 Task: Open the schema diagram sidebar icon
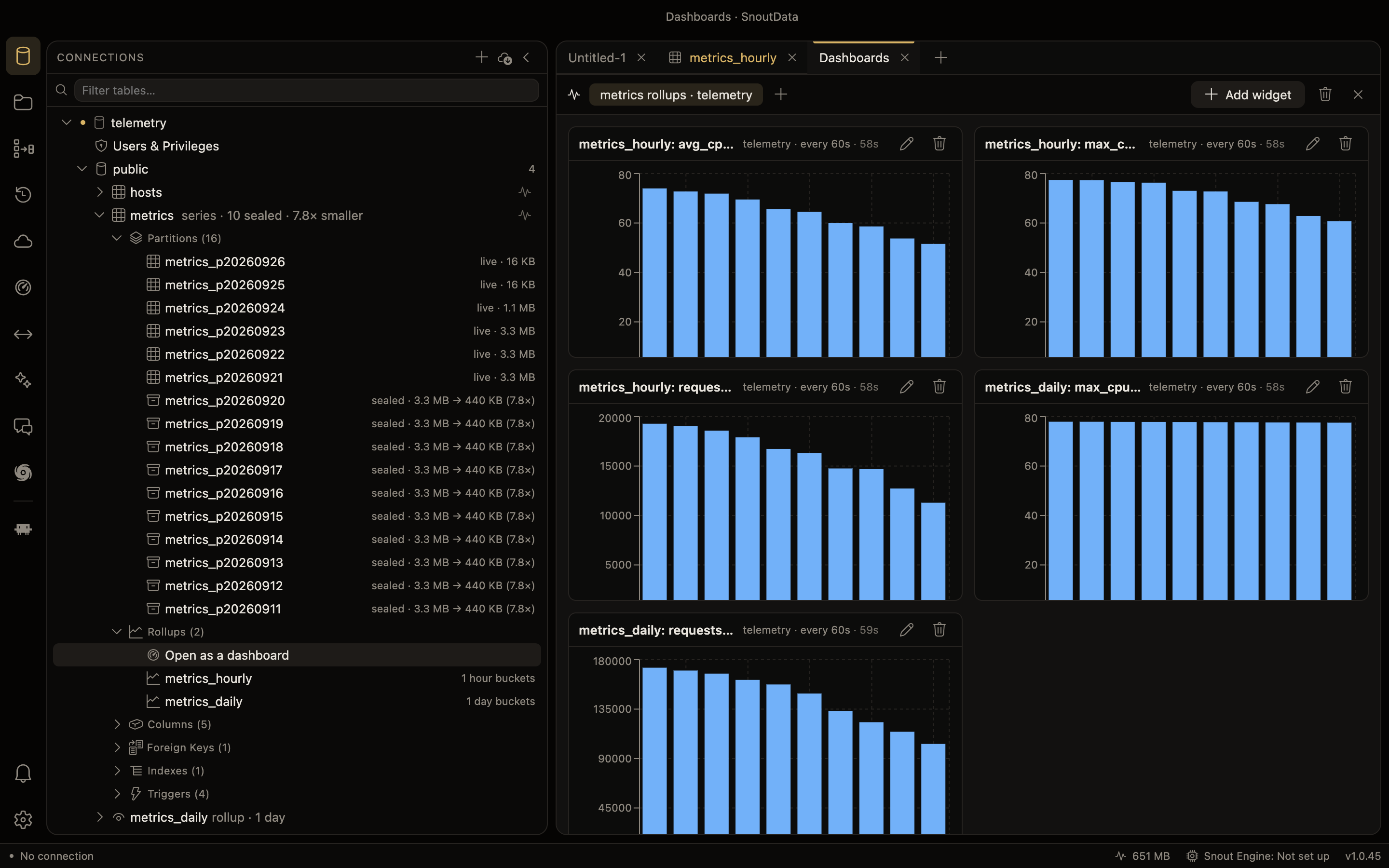(x=23, y=149)
